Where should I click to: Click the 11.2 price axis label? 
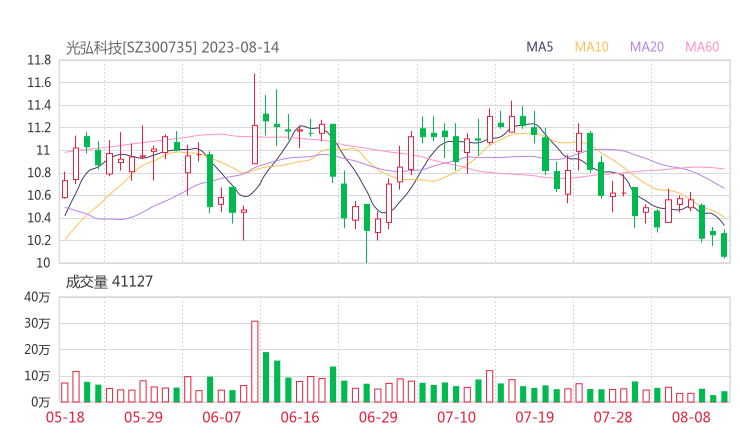[39, 128]
